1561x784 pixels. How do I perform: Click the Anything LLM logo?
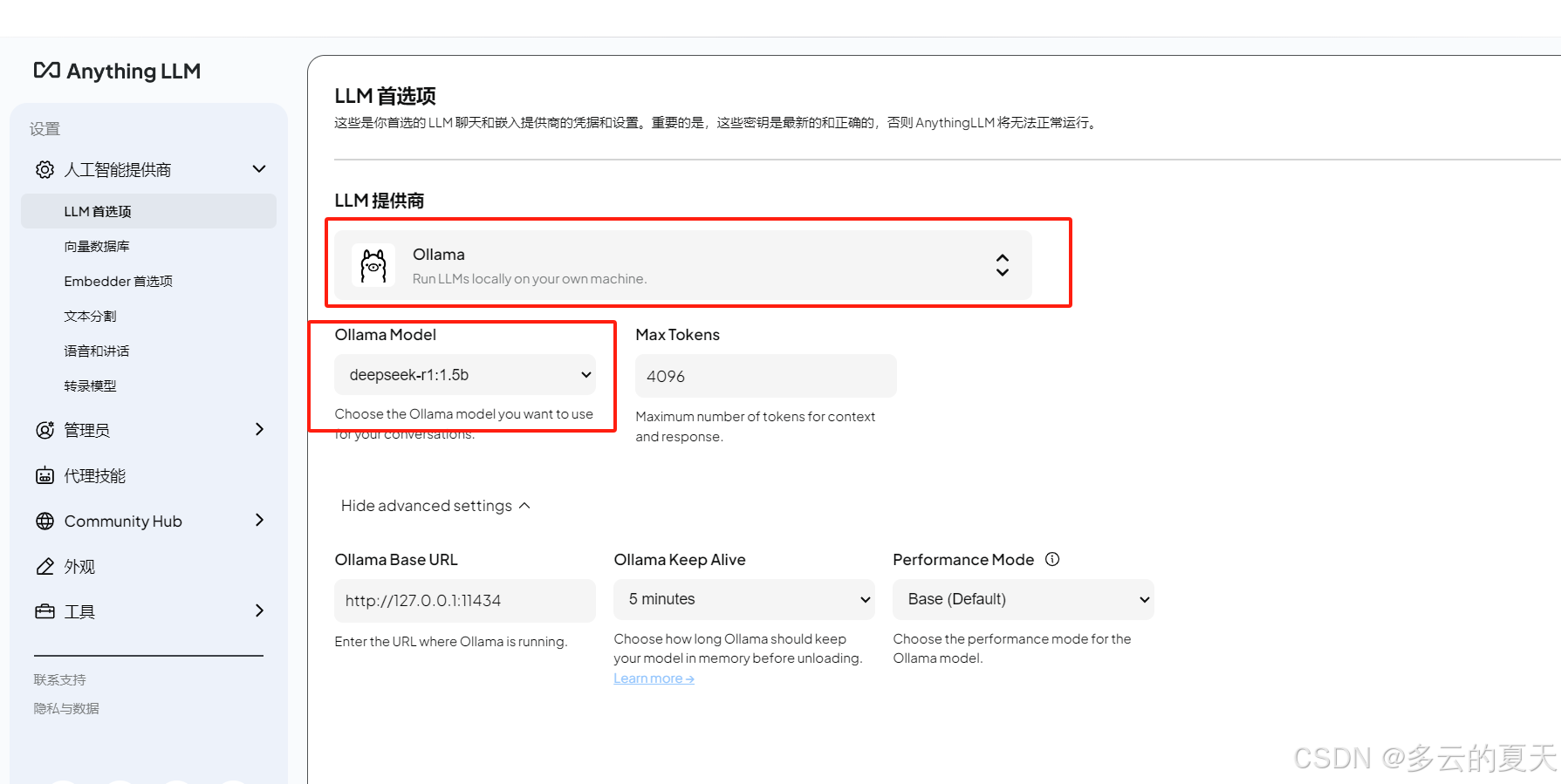pos(117,71)
